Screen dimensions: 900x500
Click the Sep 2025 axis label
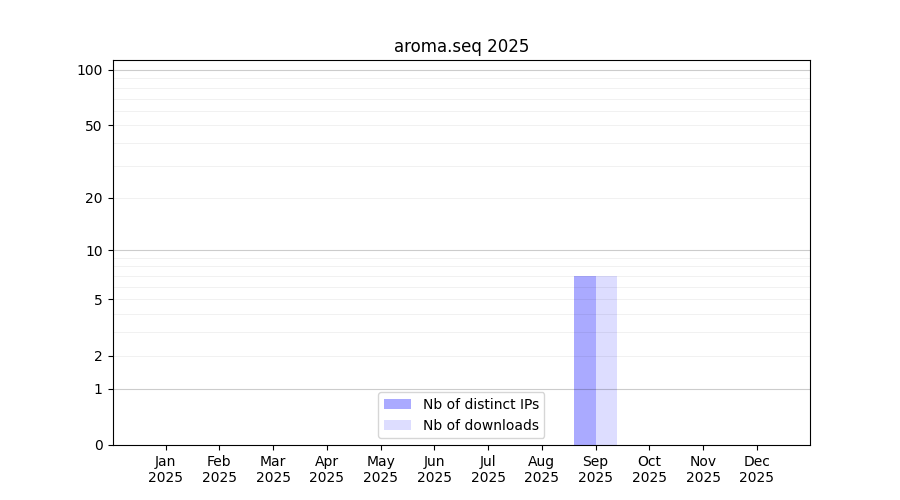click(x=595, y=469)
